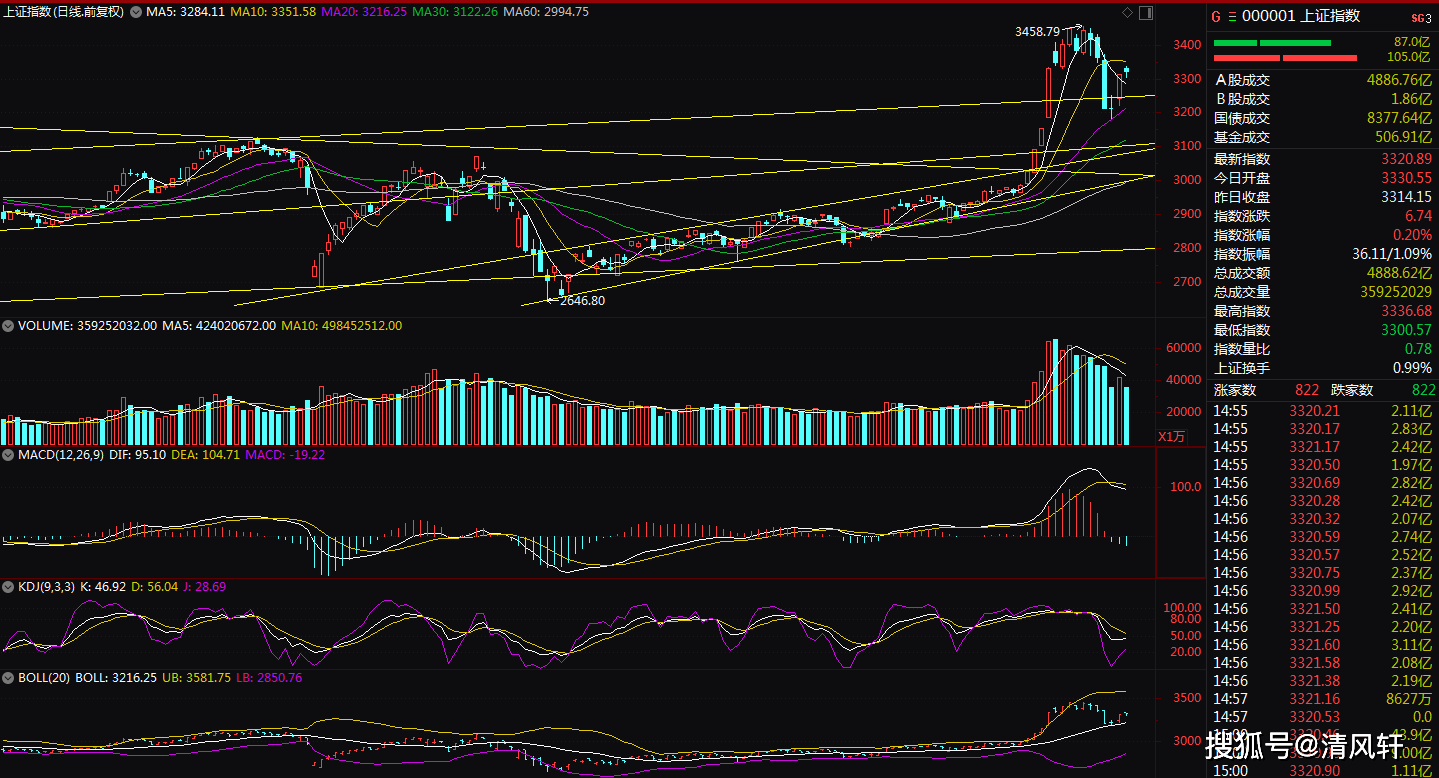
Task: Click the 指数涨跌 6.74 row
Action: click(1322, 215)
